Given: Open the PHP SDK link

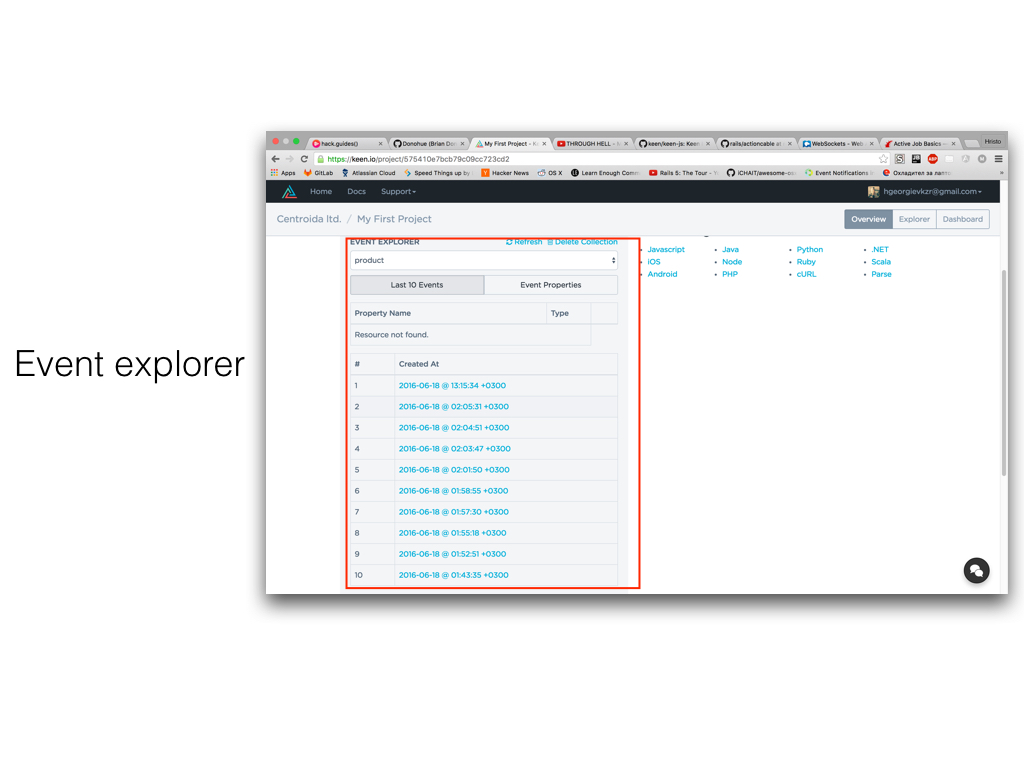Looking at the screenshot, I should (x=730, y=274).
